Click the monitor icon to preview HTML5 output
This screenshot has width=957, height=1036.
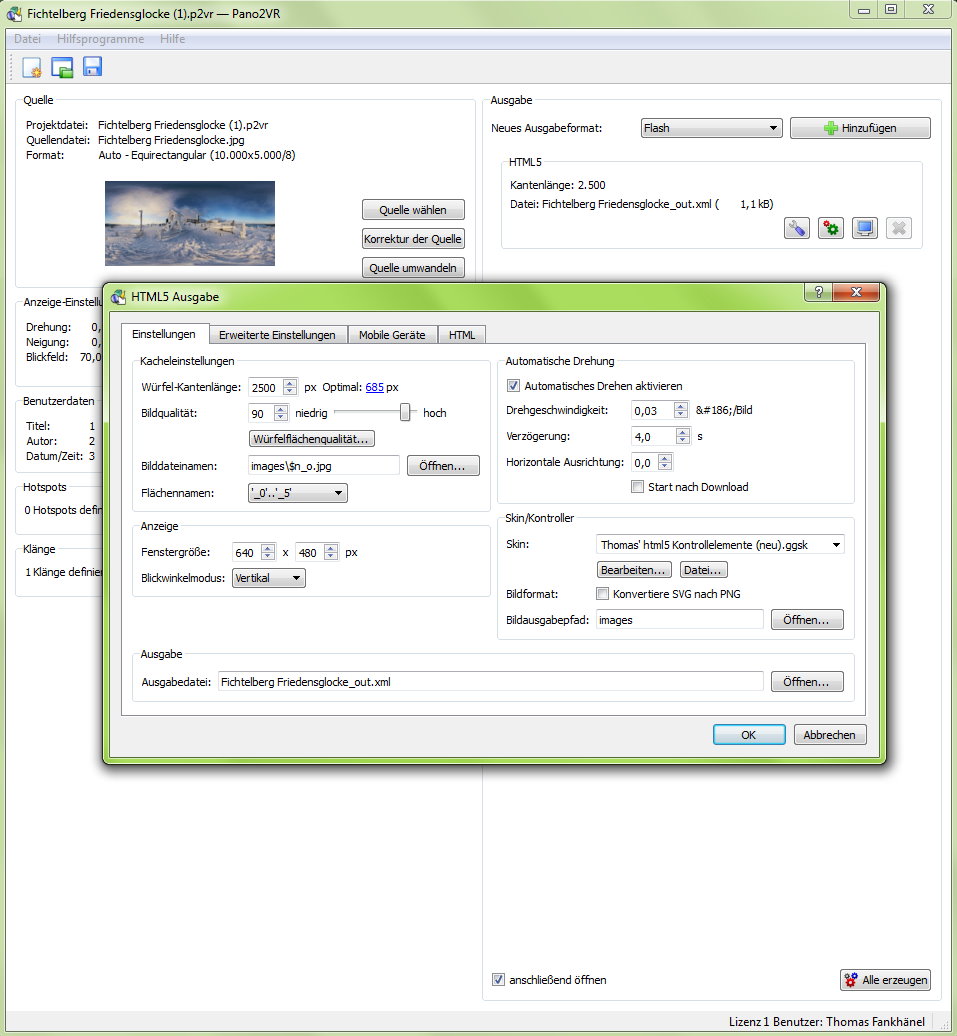(864, 228)
